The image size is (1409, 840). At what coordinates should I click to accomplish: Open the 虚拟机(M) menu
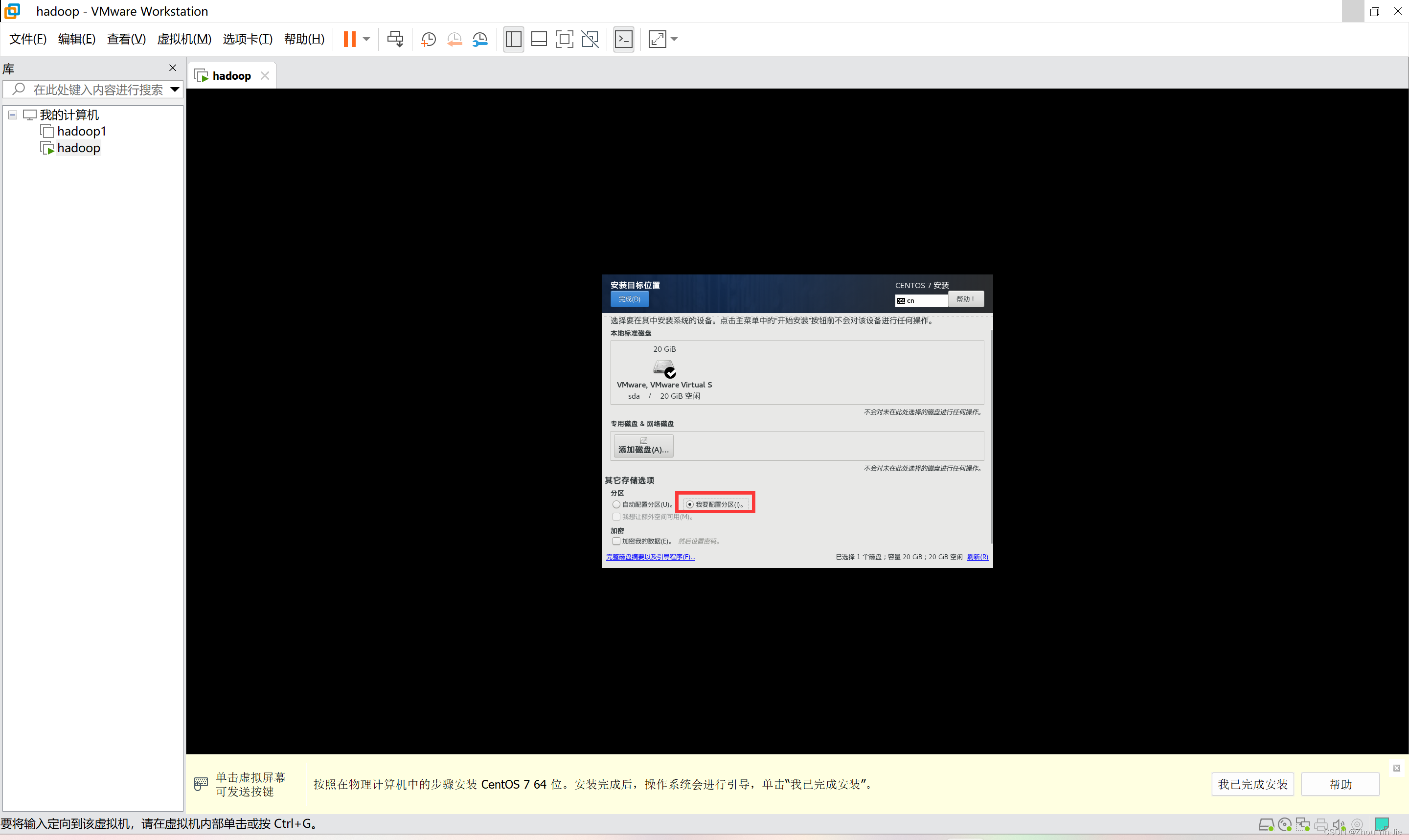[184, 39]
